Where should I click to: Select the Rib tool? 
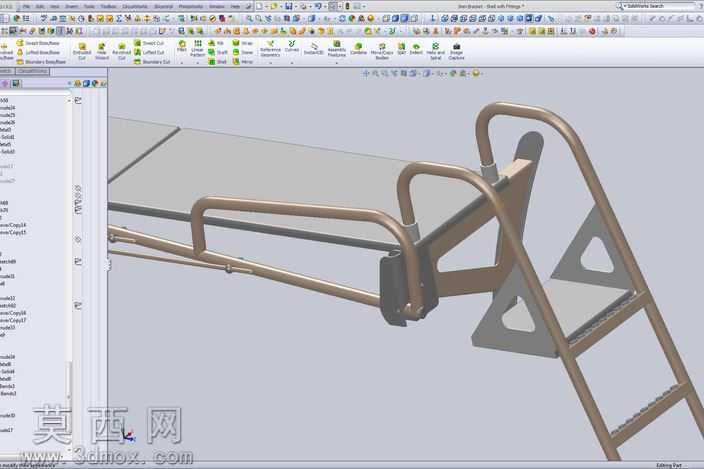[216, 43]
